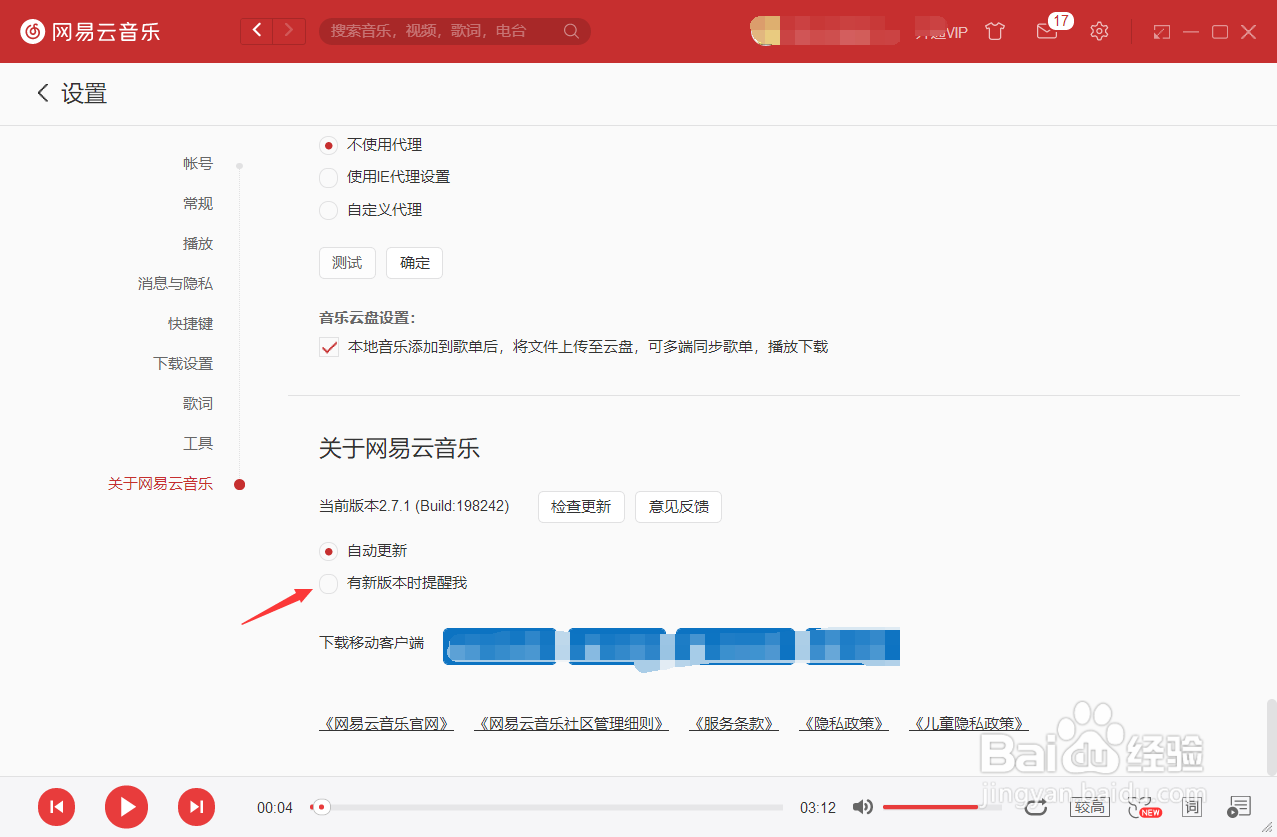Viewport: 1277px width, 837px height.
Task: Select 自动更新 radio option
Action: (x=328, y=551)
